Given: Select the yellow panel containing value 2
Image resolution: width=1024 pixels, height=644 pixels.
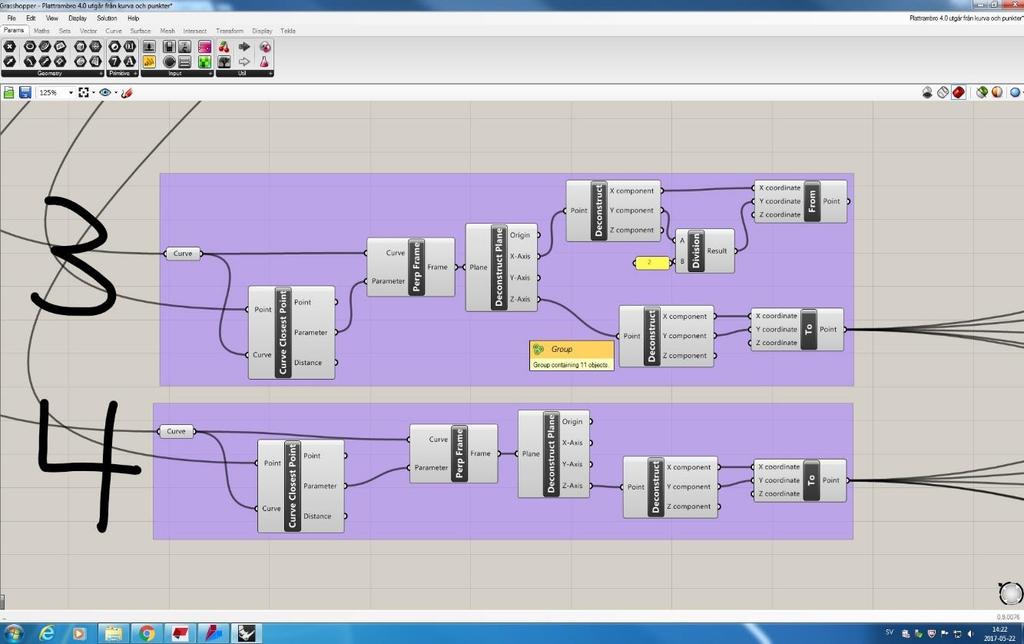Looking at the screenshot, I should (x=652, y=263).
